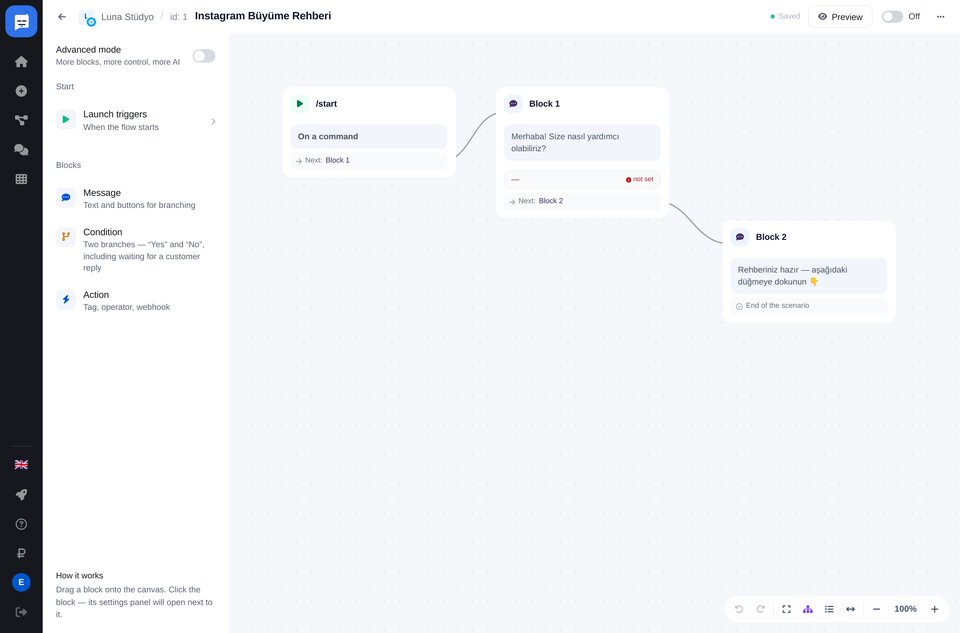Click the horizontal double-arrow icon
This screenshot has height=633, width=960.
850,609
